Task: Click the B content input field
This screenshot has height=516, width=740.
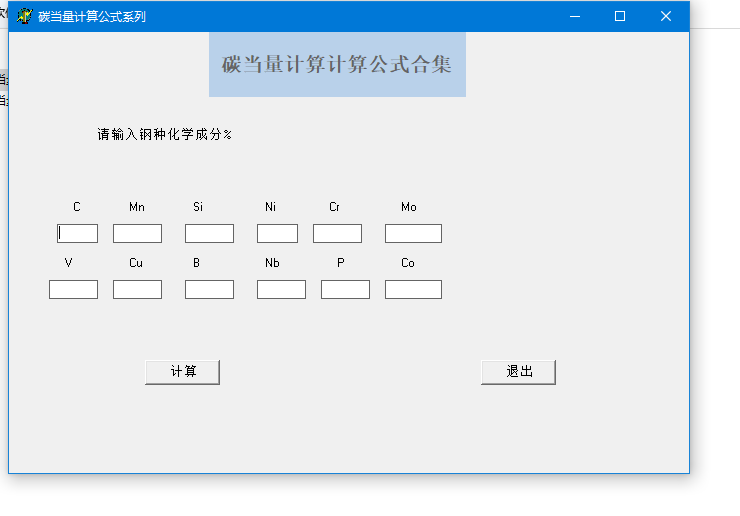Action: [210, 289]
